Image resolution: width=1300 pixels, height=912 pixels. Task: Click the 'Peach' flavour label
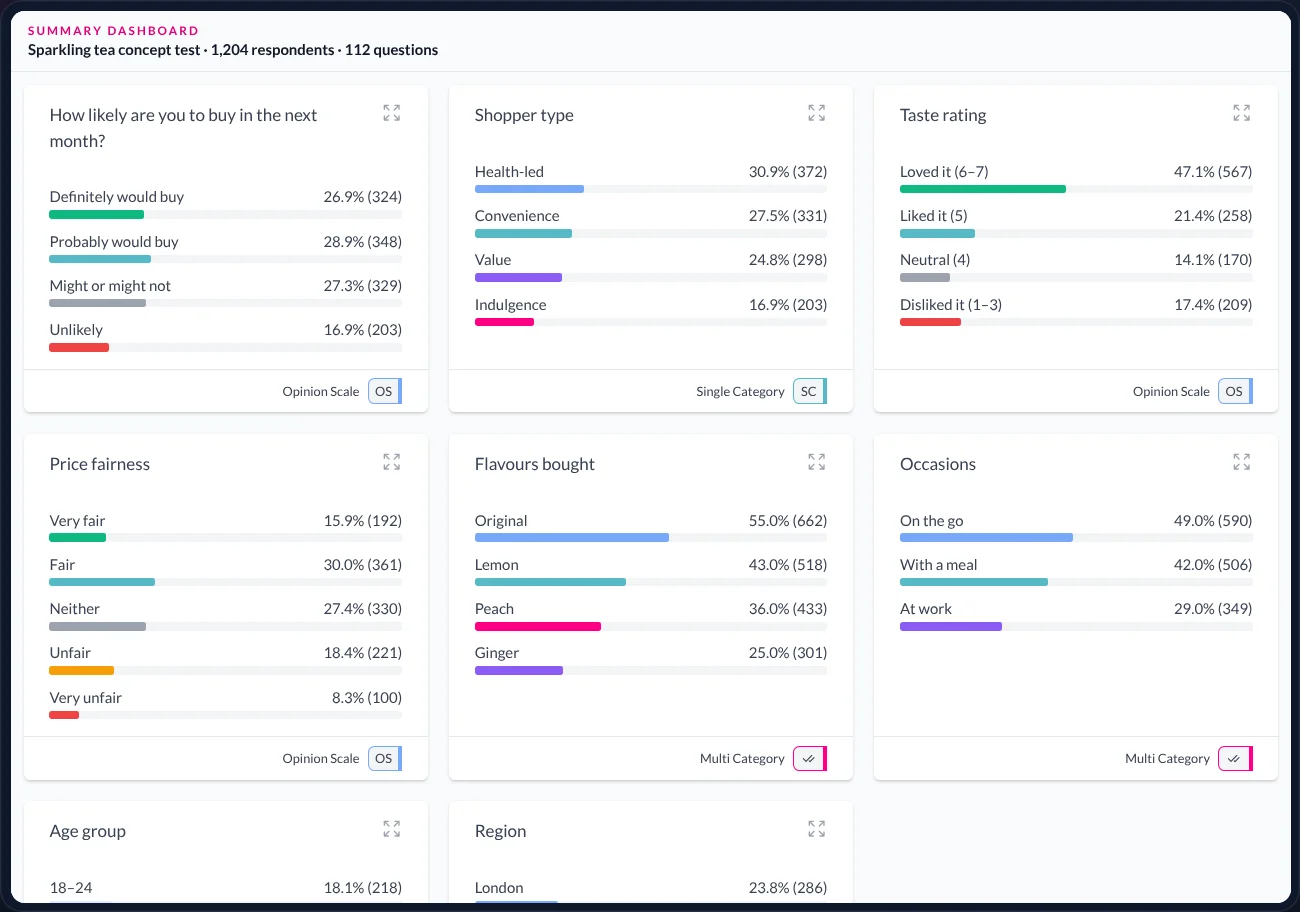[x=494, y=609]
